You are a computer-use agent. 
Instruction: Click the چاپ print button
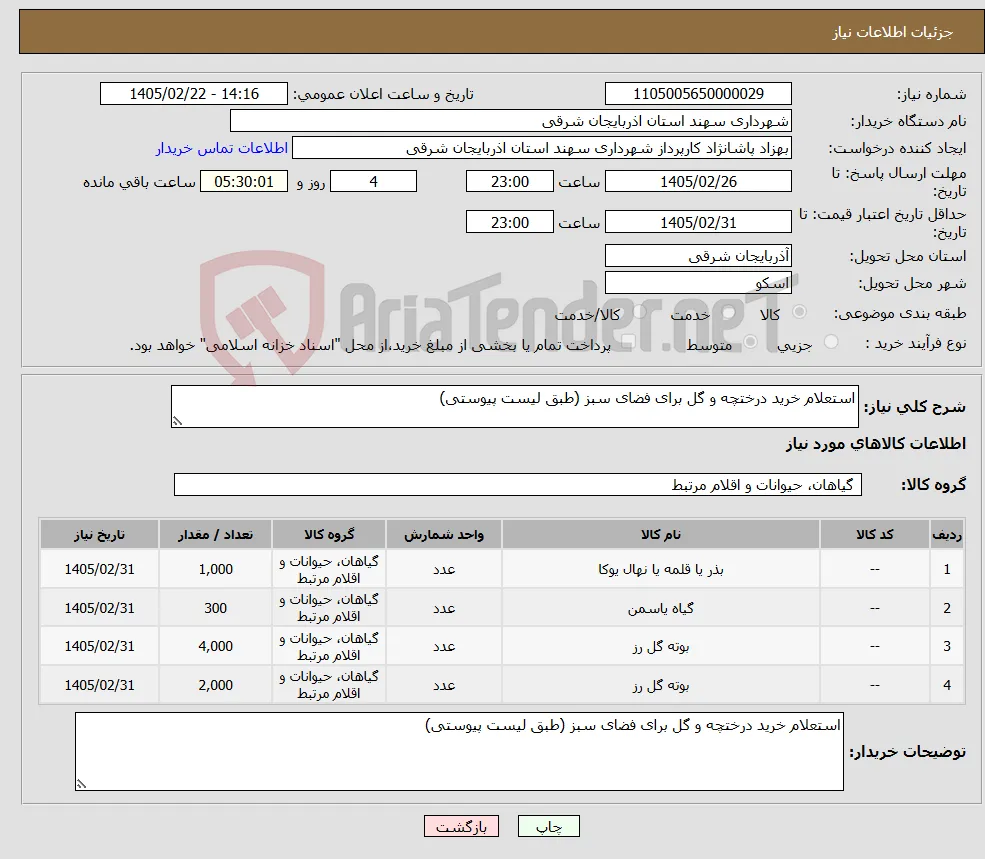click(548, 826)
